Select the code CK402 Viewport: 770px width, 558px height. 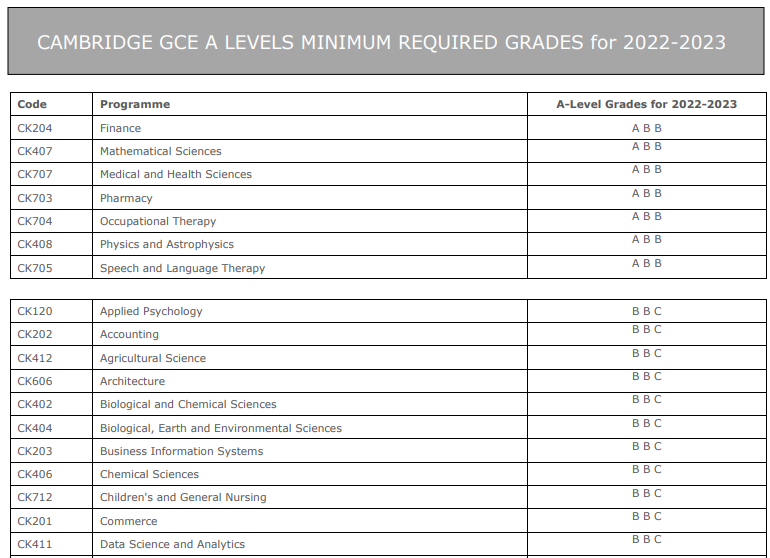[x=35, y=404]
